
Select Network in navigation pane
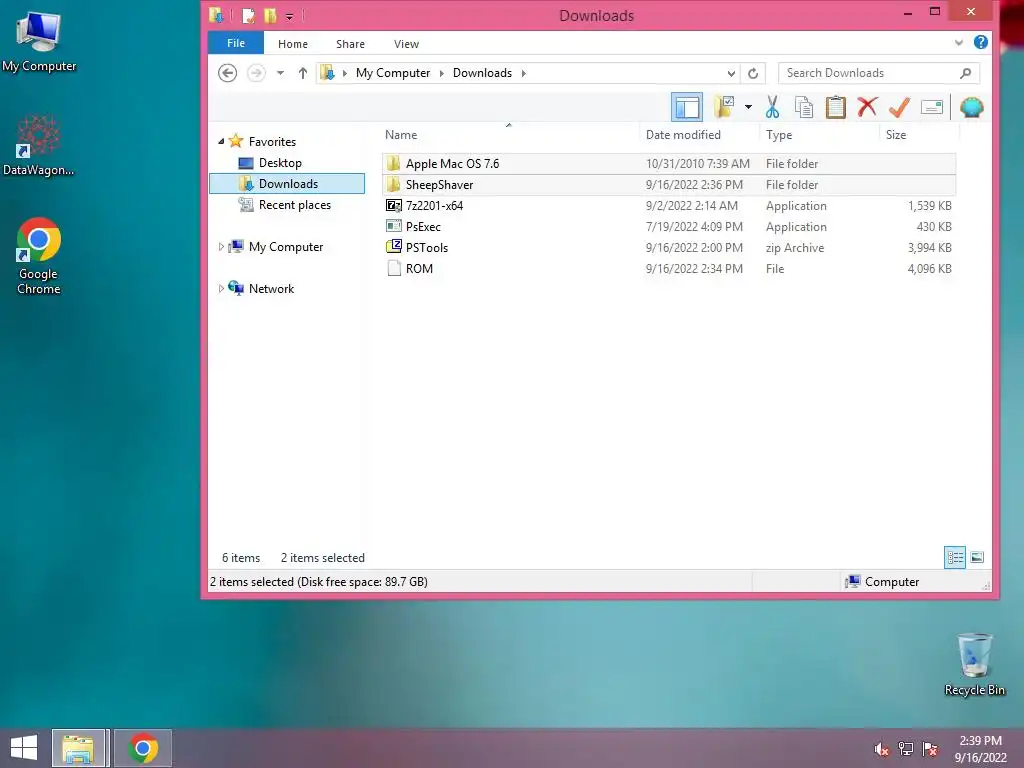271,289
